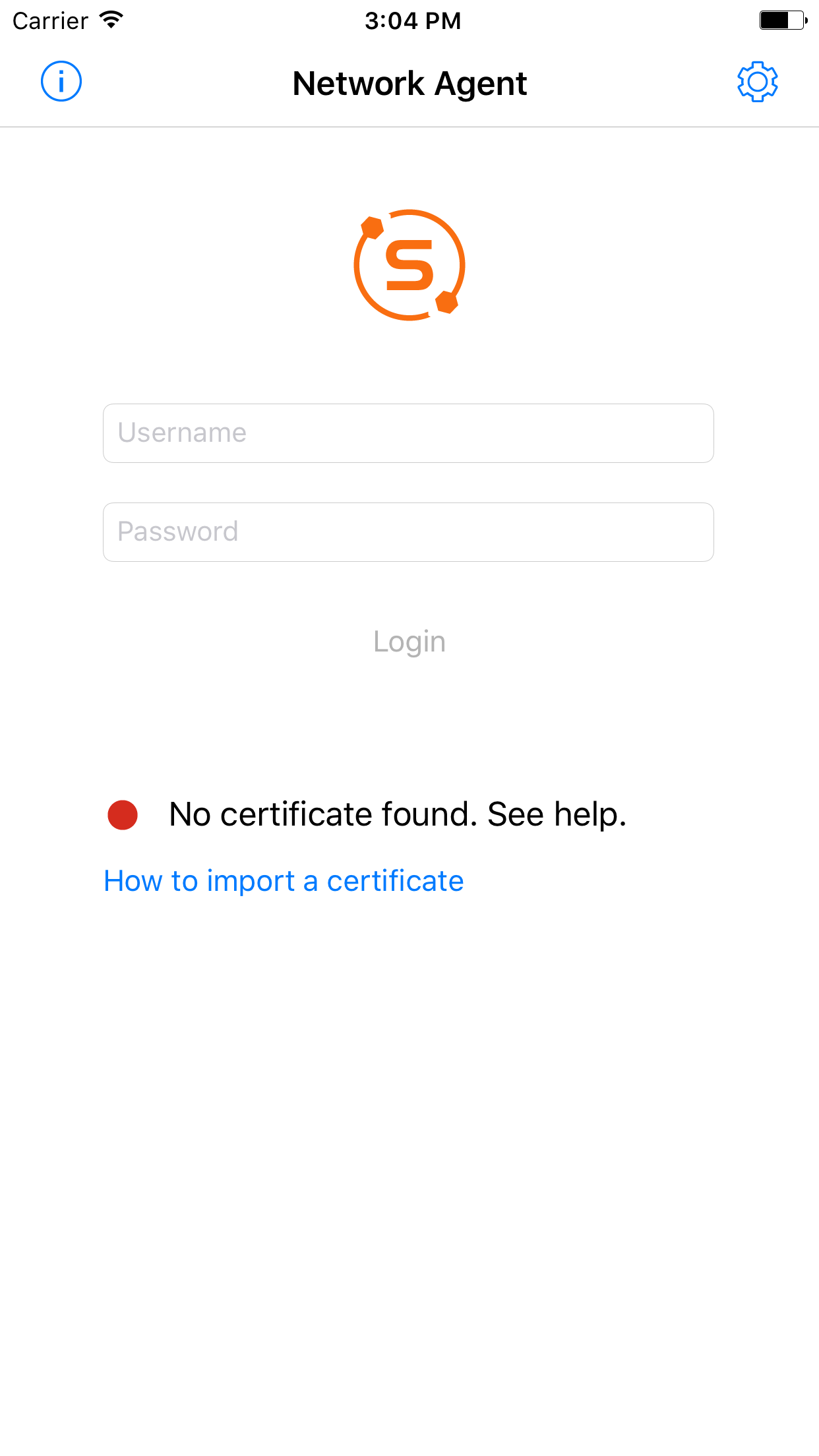Tap the No certificate found message

pos(397,814)
